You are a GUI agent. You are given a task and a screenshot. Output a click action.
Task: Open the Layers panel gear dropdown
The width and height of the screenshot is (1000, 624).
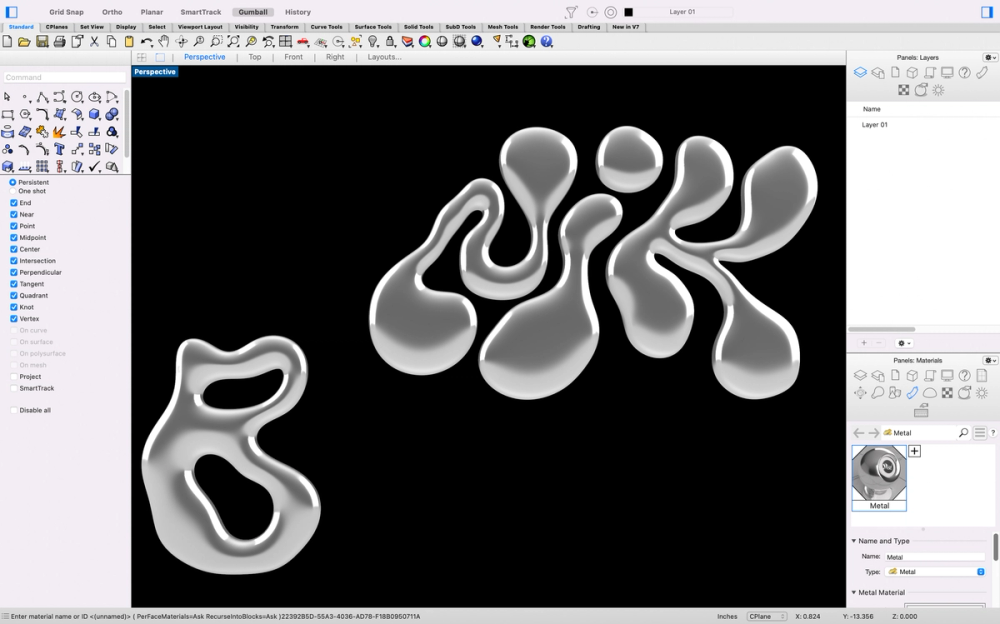990,57
